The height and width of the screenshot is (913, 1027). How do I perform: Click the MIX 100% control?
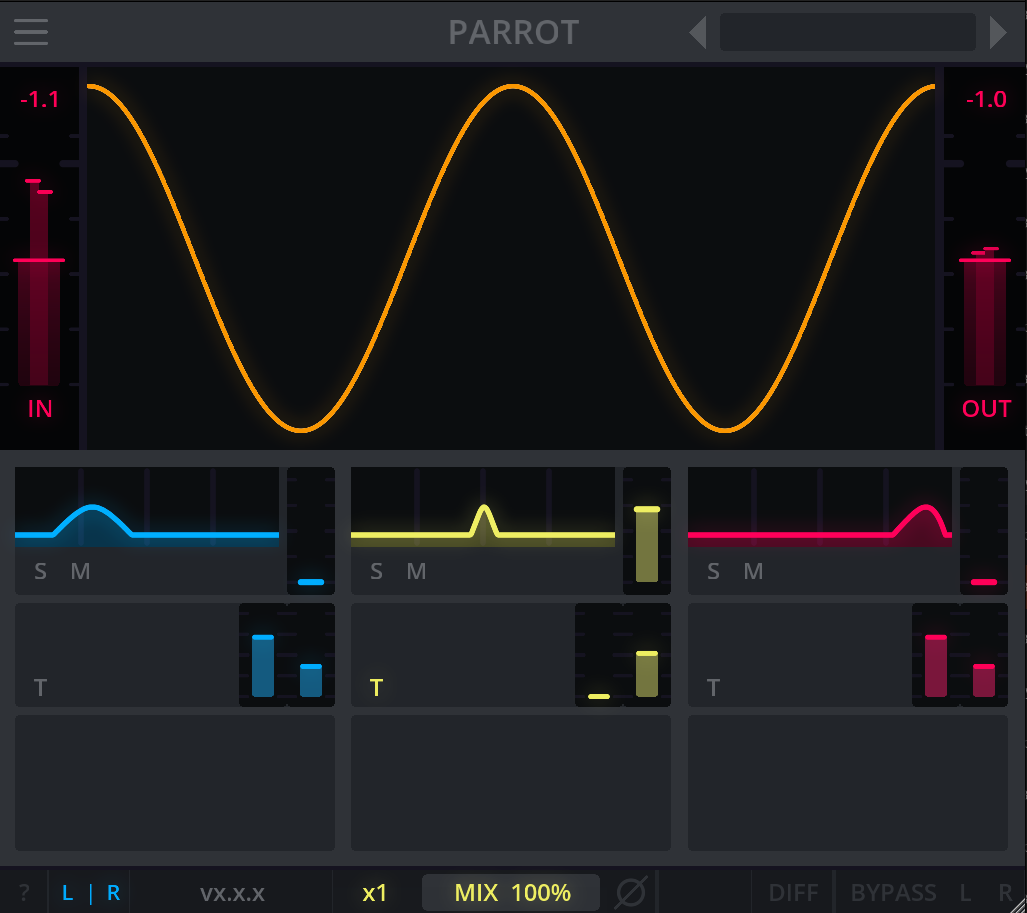(512, 893)
